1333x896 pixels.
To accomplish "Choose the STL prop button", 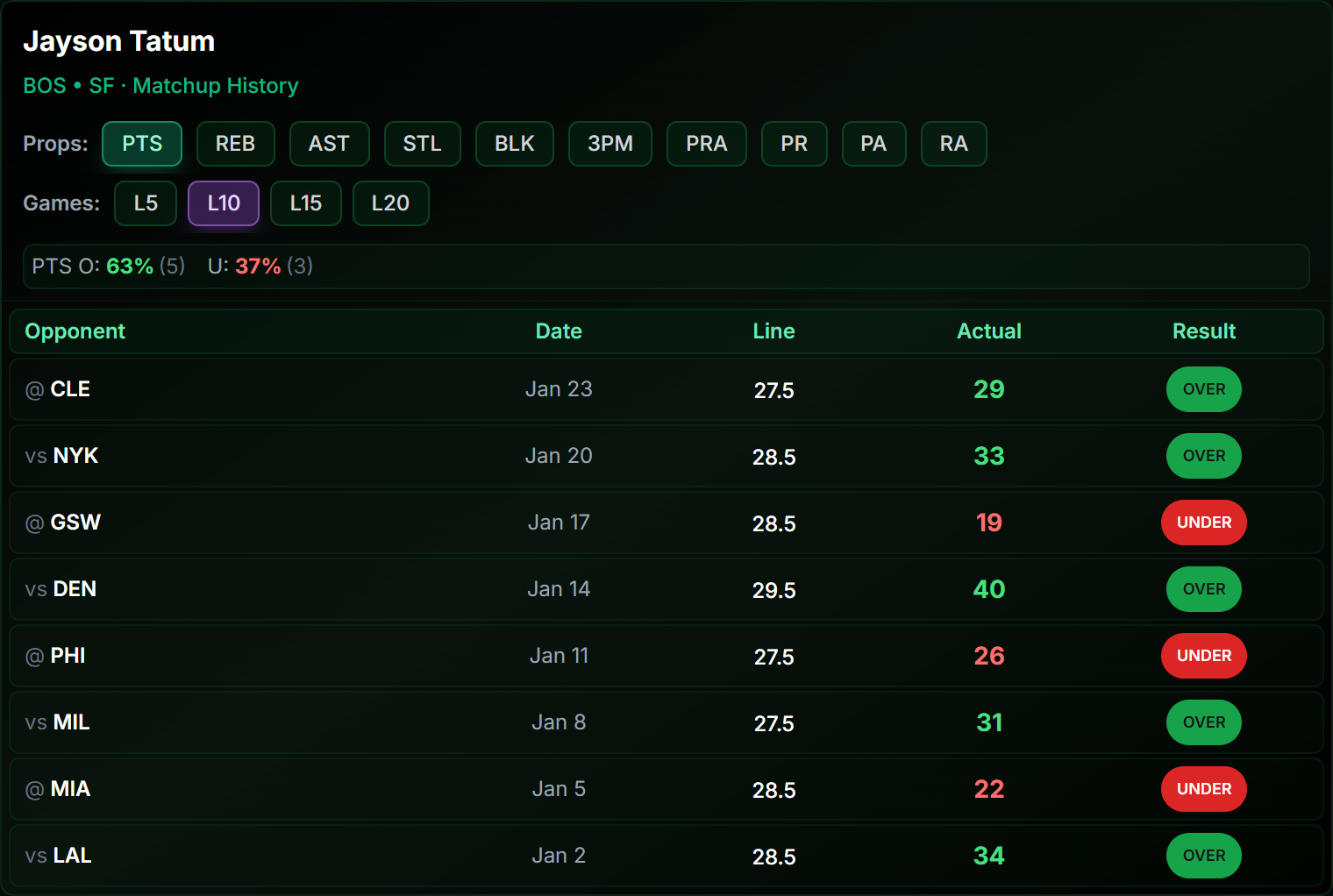I will [422, 144].
